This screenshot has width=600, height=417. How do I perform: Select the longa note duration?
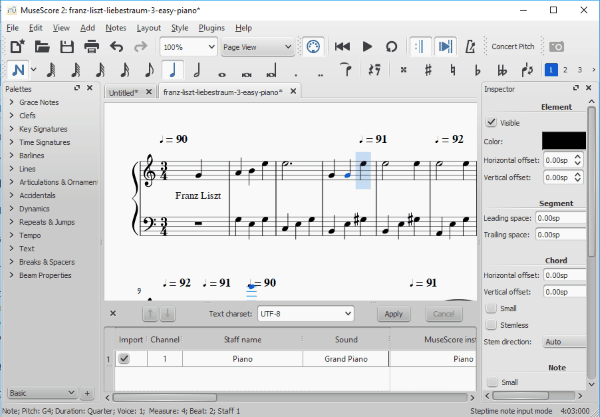point(271,71)
